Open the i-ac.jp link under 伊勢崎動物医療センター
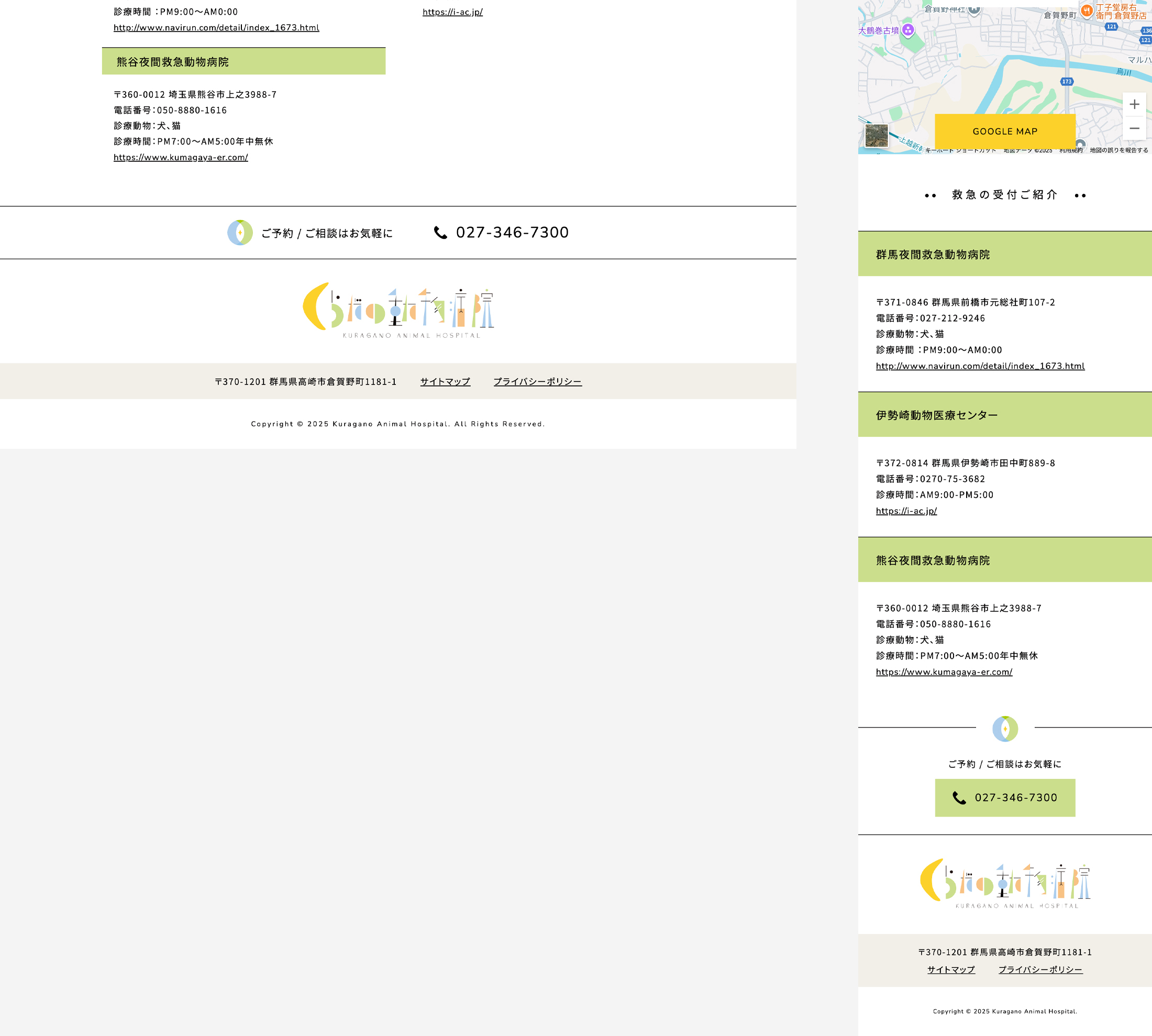The width and height of the screenshot is (1152, 1036). [x=906, y=511]
